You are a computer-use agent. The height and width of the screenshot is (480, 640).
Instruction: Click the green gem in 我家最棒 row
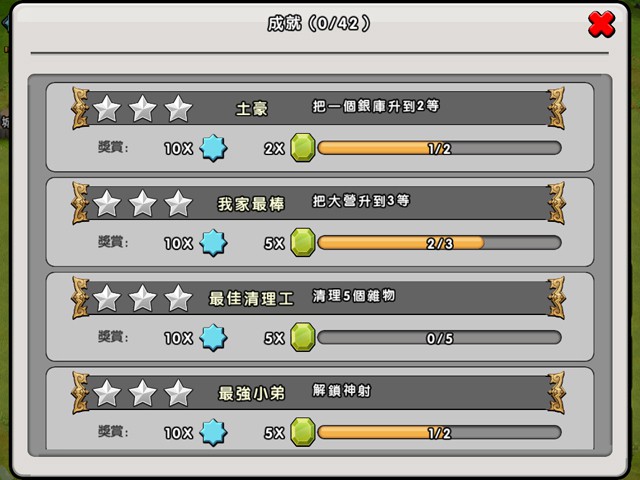click(x=303, y=242)
